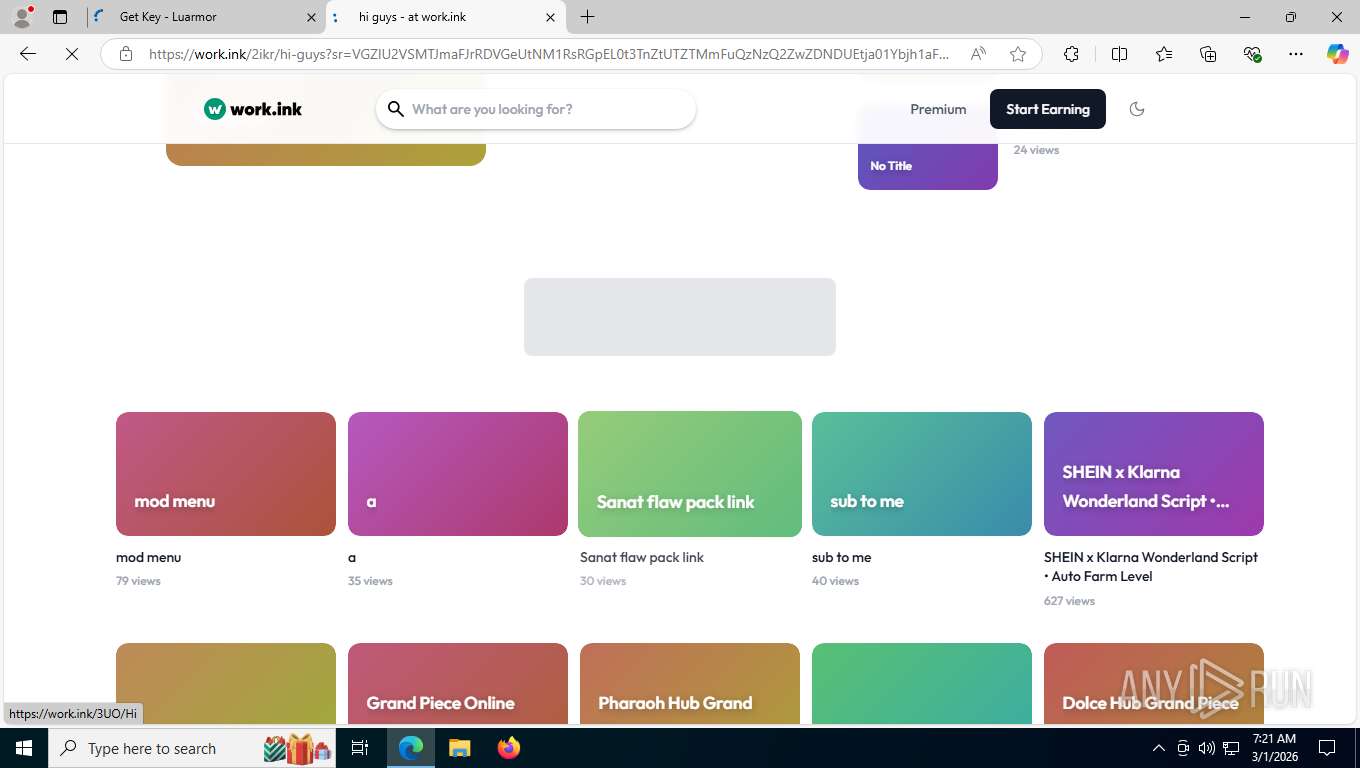Click the '35 views' text
Viewport: 1360px width, 768px height.
tap(370, 581)
